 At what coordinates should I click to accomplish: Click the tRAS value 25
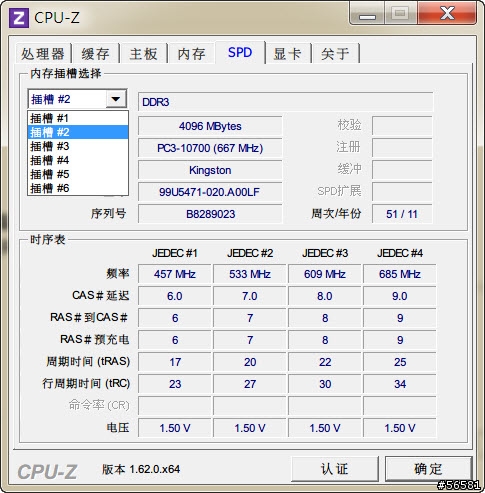400,362
